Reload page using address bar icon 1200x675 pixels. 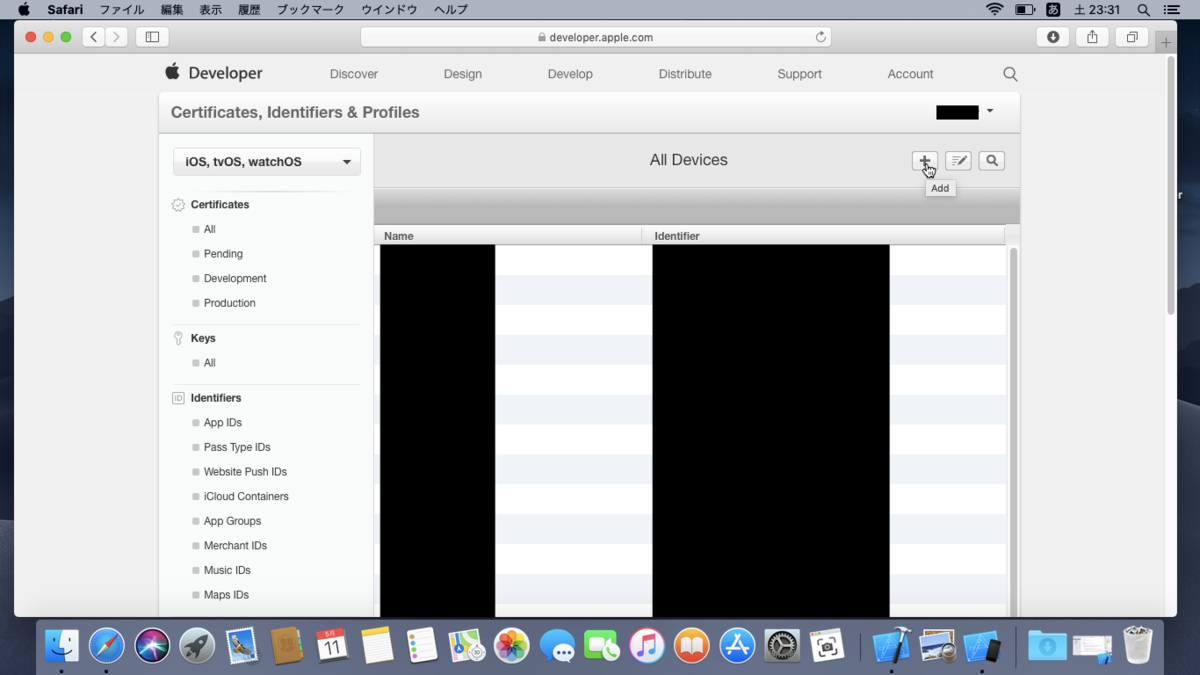point(821,37)
